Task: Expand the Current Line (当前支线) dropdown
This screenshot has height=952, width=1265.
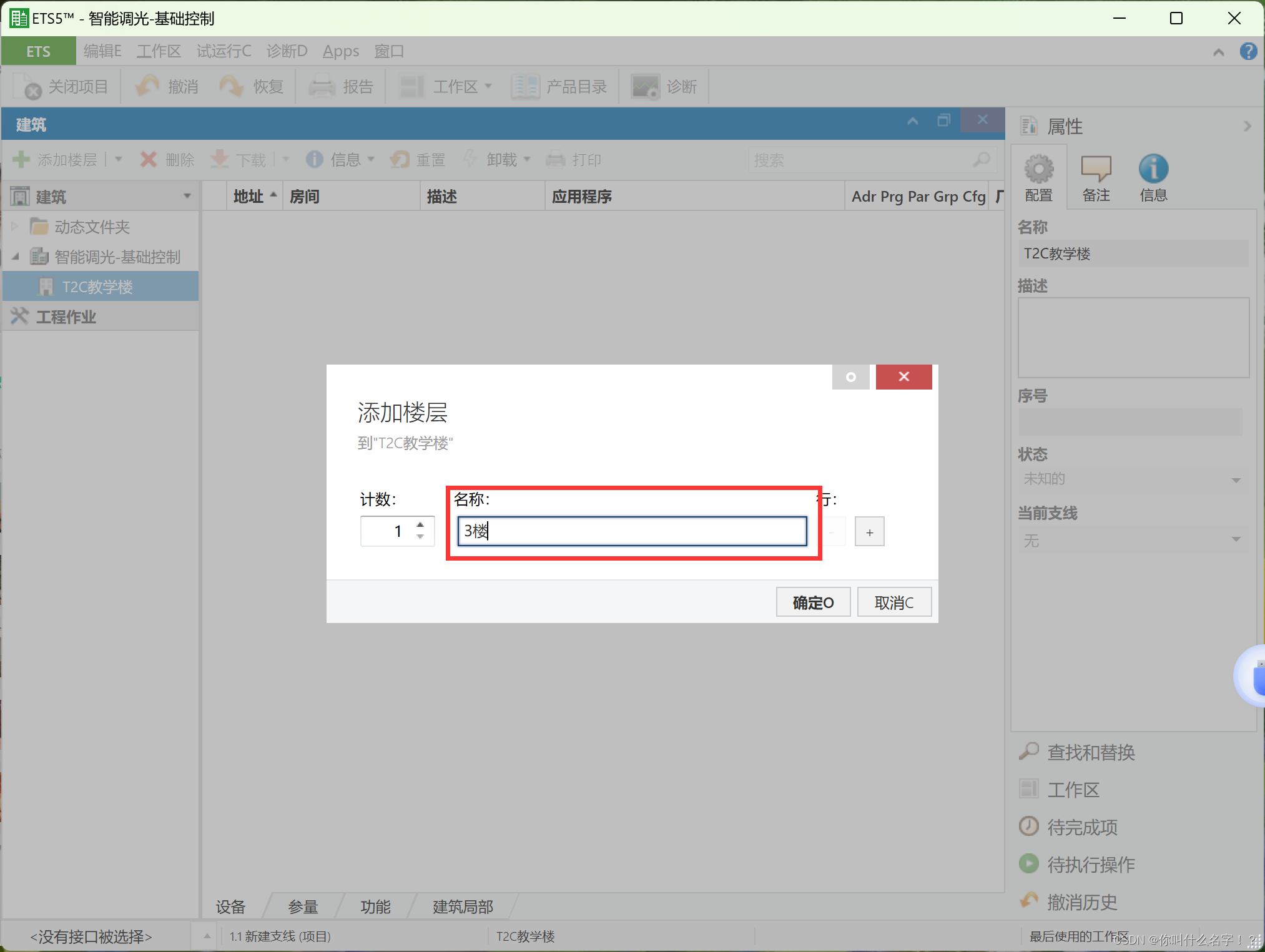Action: pos(1236,539)
